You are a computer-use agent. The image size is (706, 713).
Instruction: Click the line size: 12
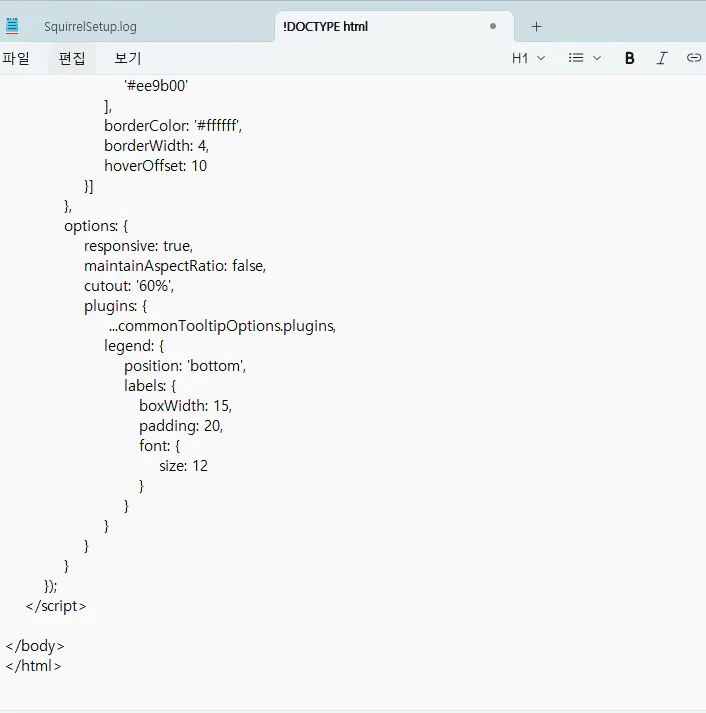(184, 466)
